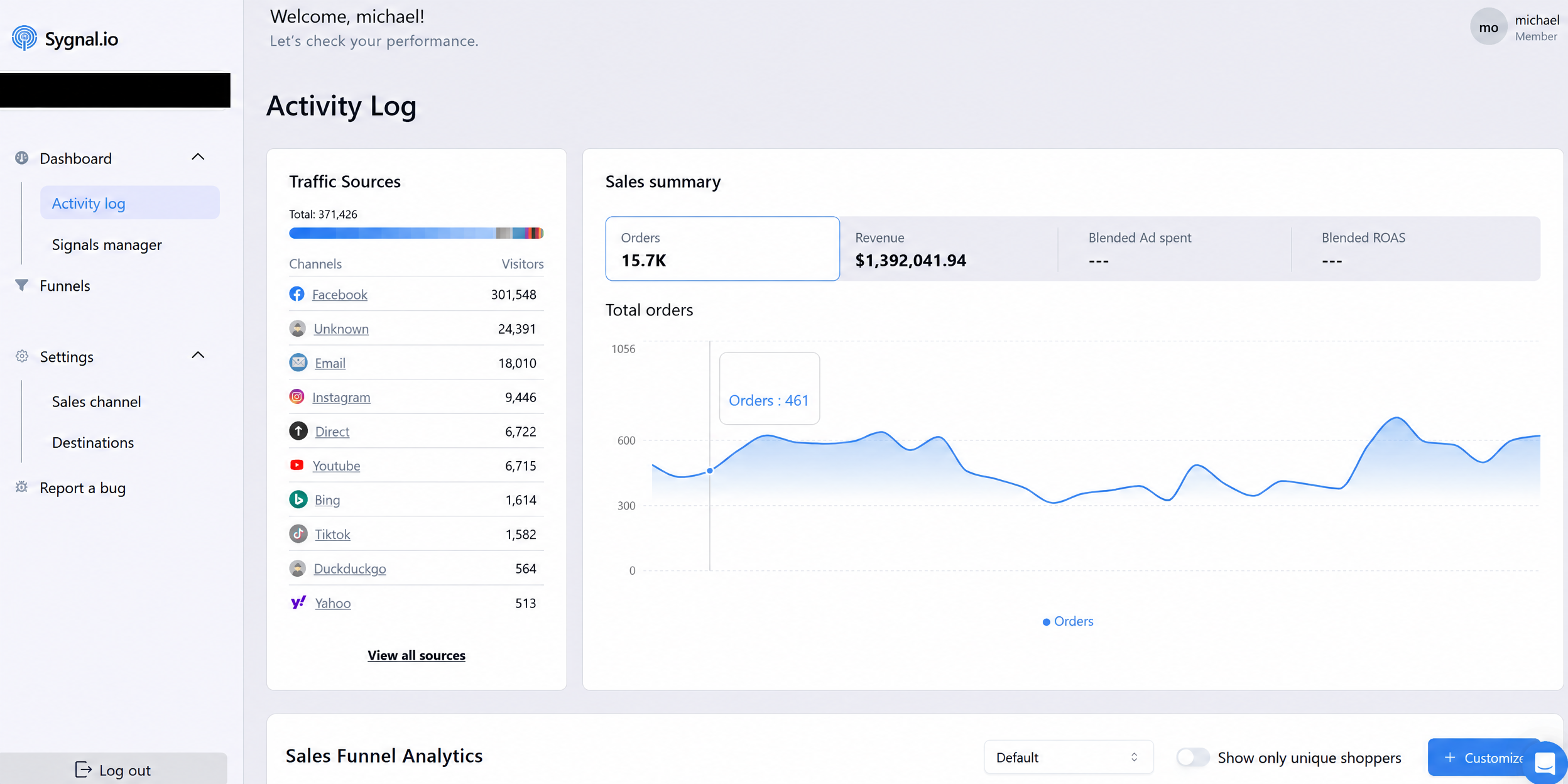This screenshot has height=784, width=1568.
Task: Click the Report a bug icon
Action: (x=22, y=487)
